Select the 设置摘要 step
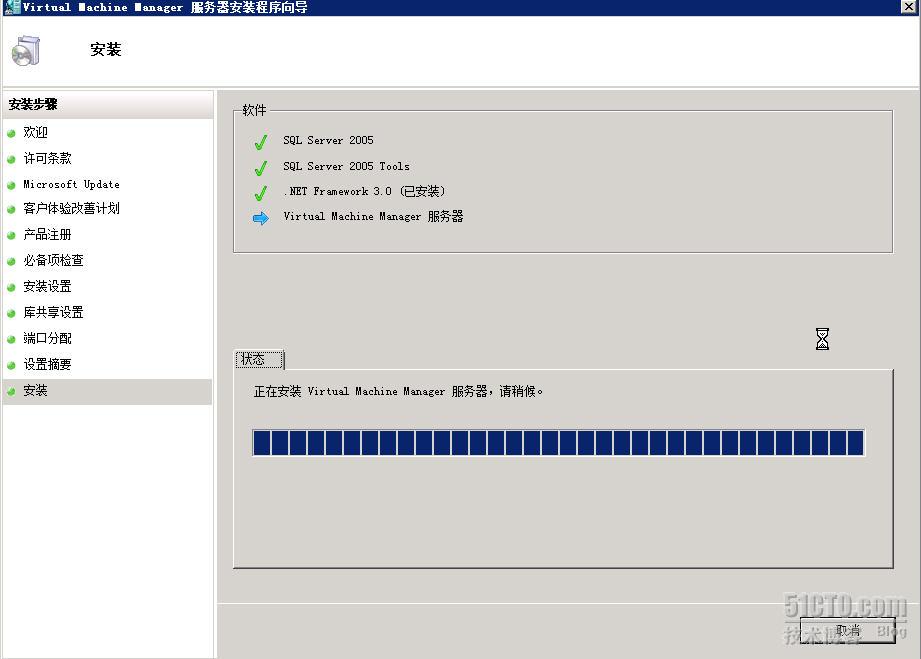Viewport: 921px width, 659px height. [47, 364]
